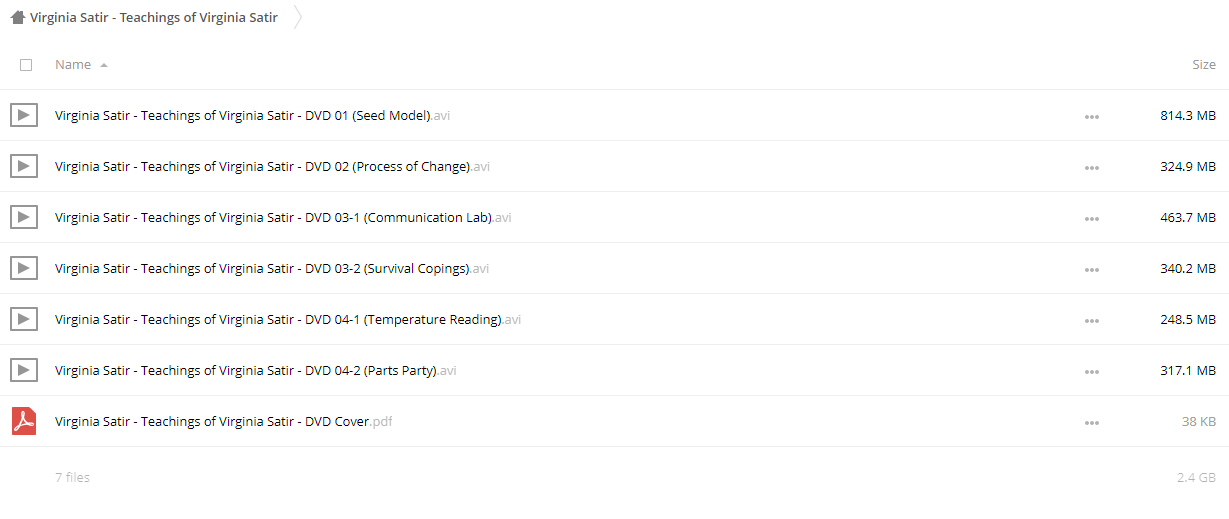The height and width of the screenshot is (519, 1229).
Task: Click the home icon in breadcrumb
Action: tap(17, 17)
